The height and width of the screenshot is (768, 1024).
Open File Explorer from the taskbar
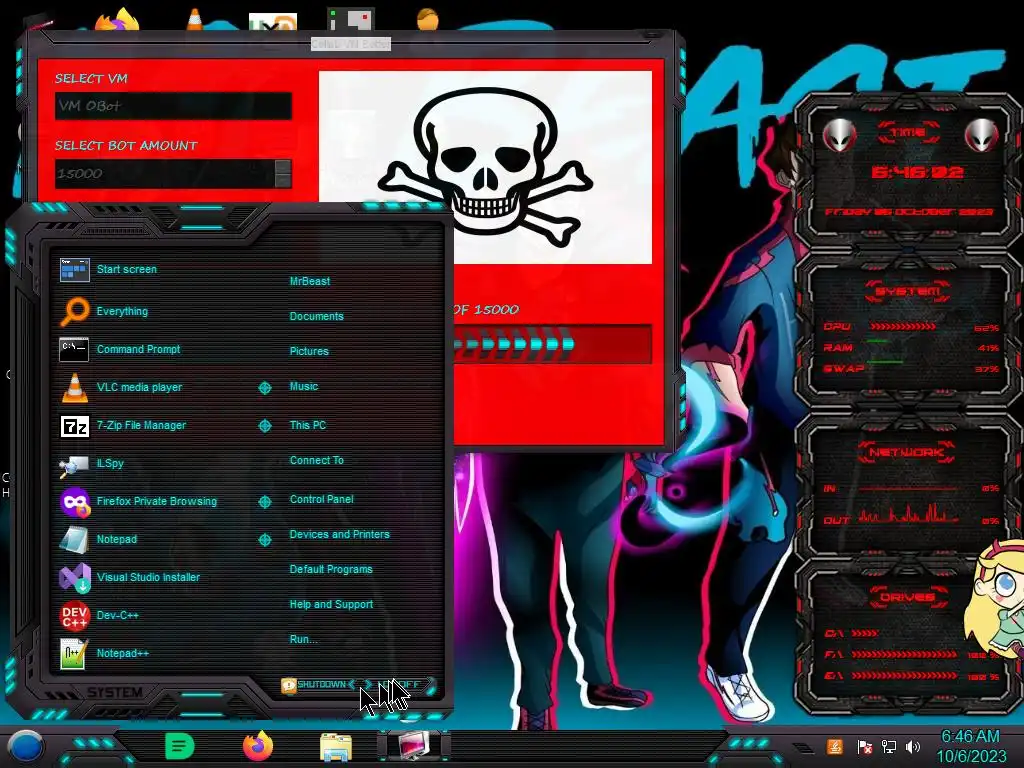pyautogui.click(x=336, y=747)
